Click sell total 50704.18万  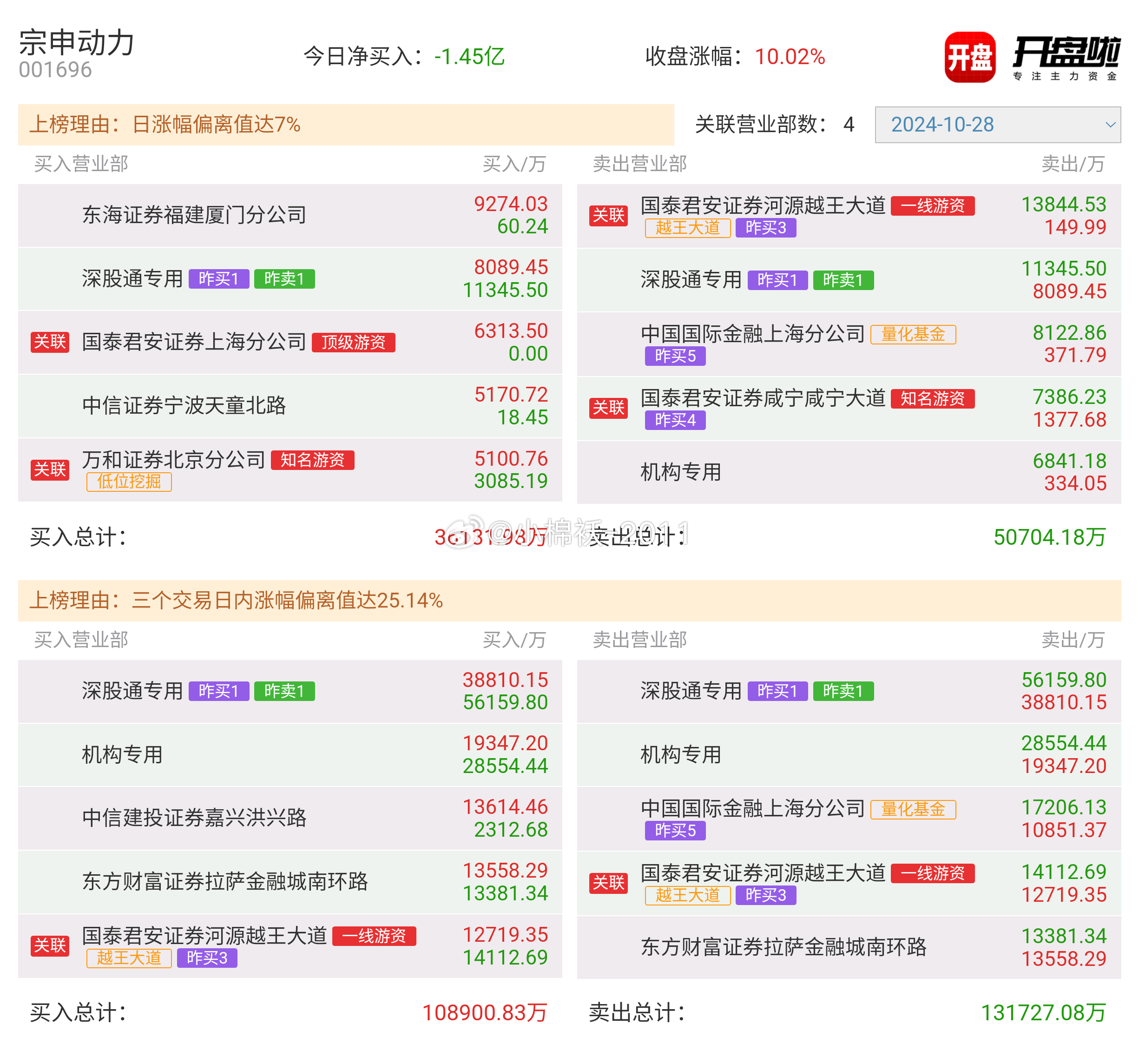point(1049,537)
